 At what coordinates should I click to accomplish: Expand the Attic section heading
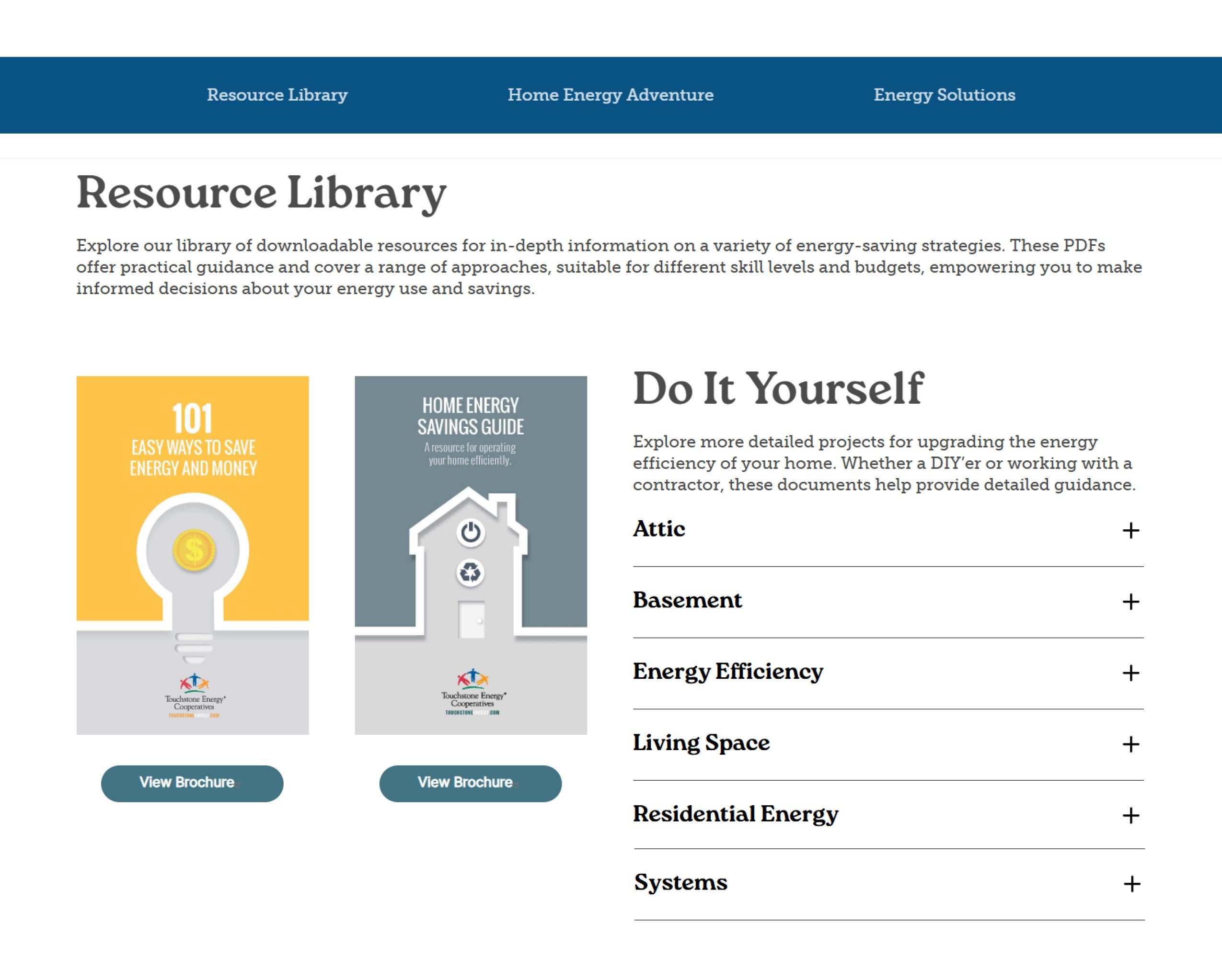click(658, 529)
